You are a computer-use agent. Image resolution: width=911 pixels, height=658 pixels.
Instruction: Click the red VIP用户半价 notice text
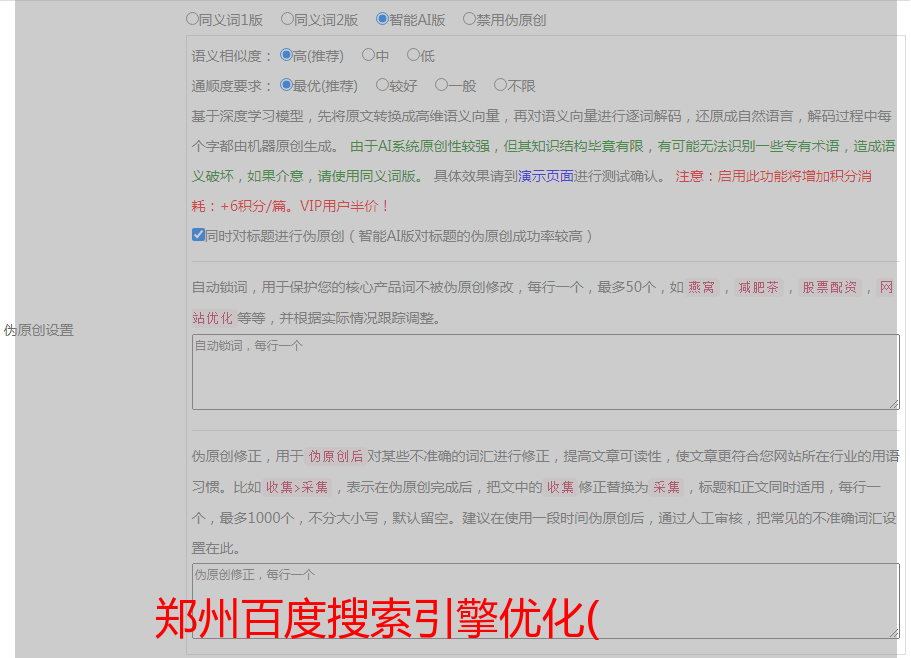coord(344,206)
